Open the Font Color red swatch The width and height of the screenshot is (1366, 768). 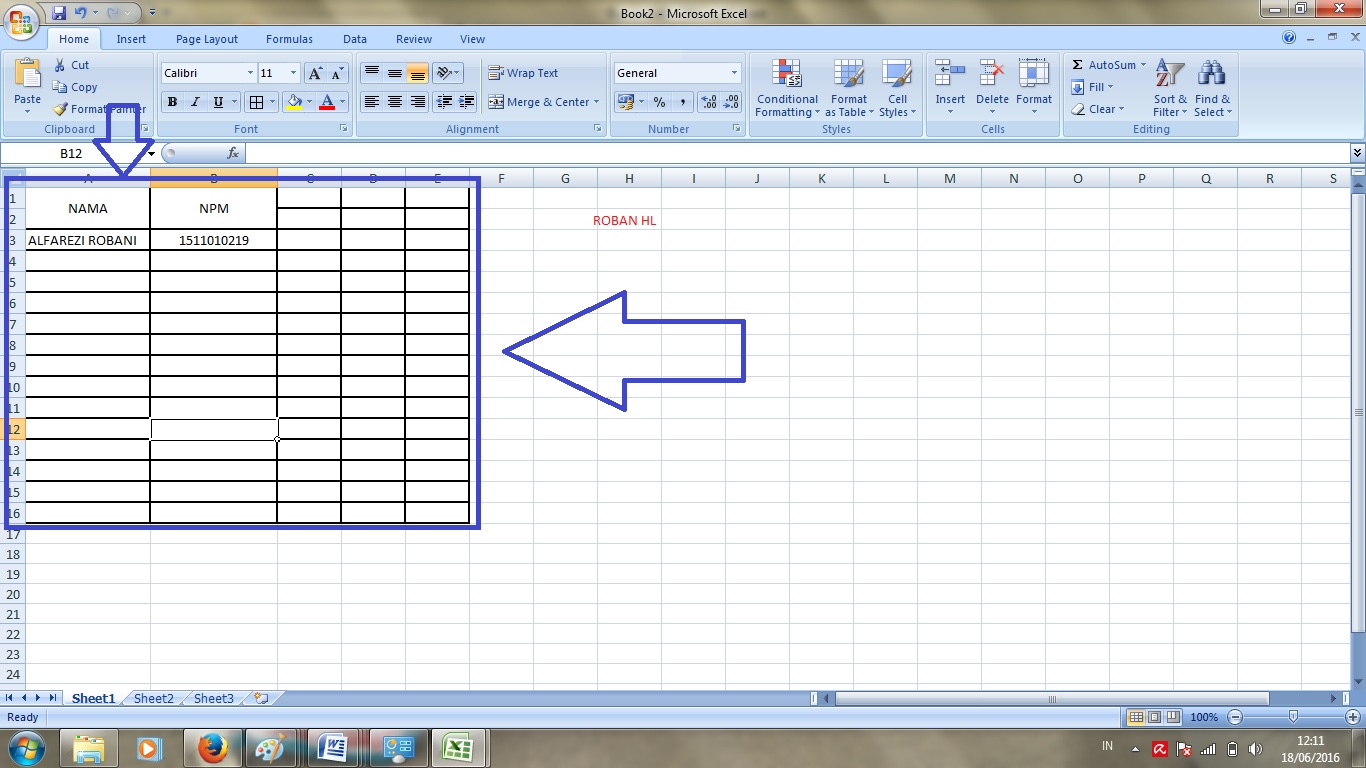pyautogui.click(x=328, y=102)
